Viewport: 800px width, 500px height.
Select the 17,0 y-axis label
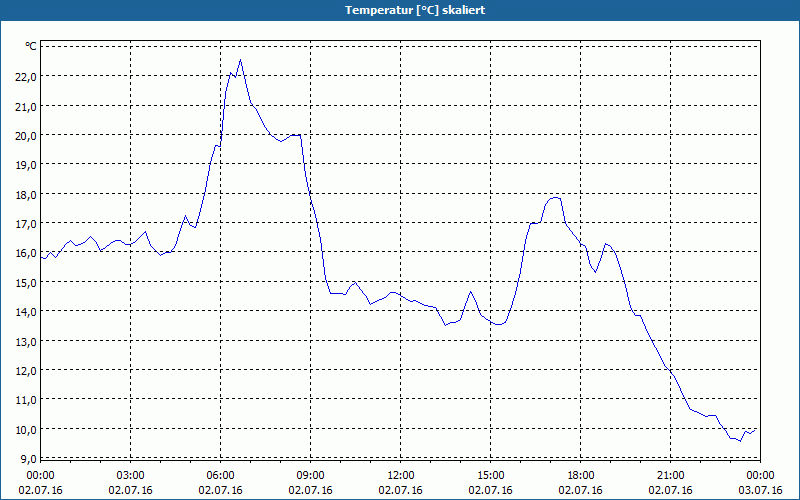(27, 223)
